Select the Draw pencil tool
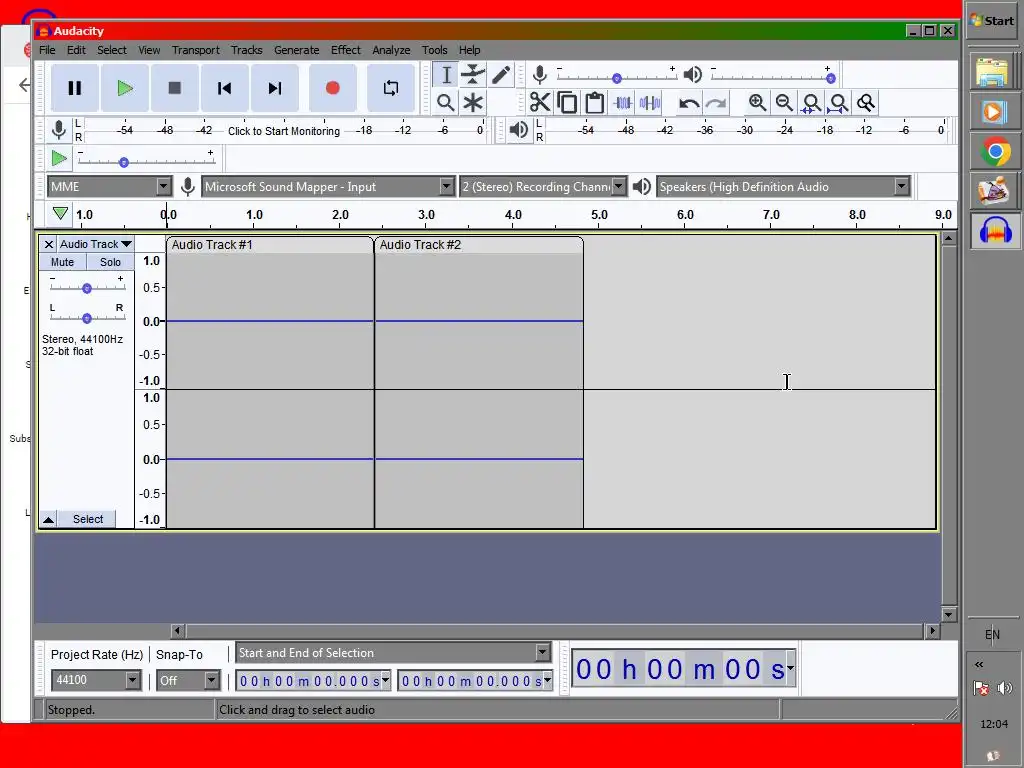This screenshot has height=768, width=1024. point(501,75)
